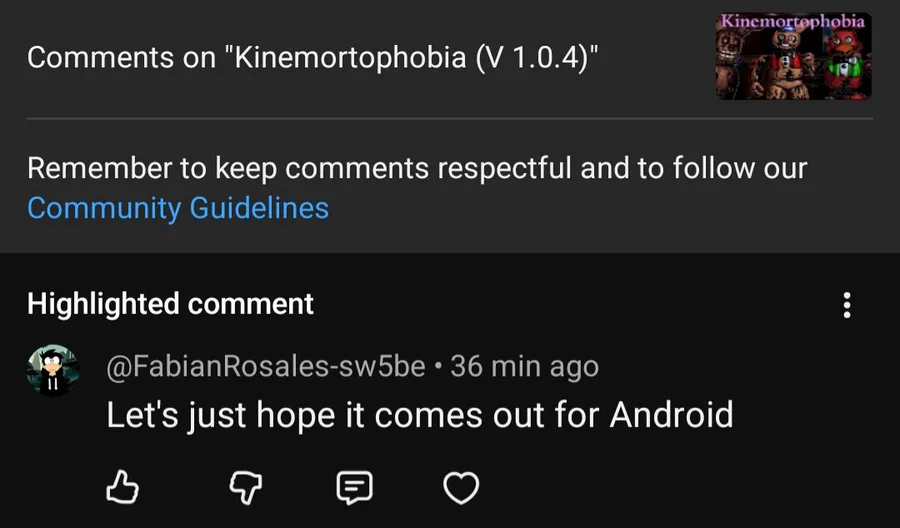Heart the highlighted comment
The height and width of the screenshot is (528, 900).
[460, 487]
